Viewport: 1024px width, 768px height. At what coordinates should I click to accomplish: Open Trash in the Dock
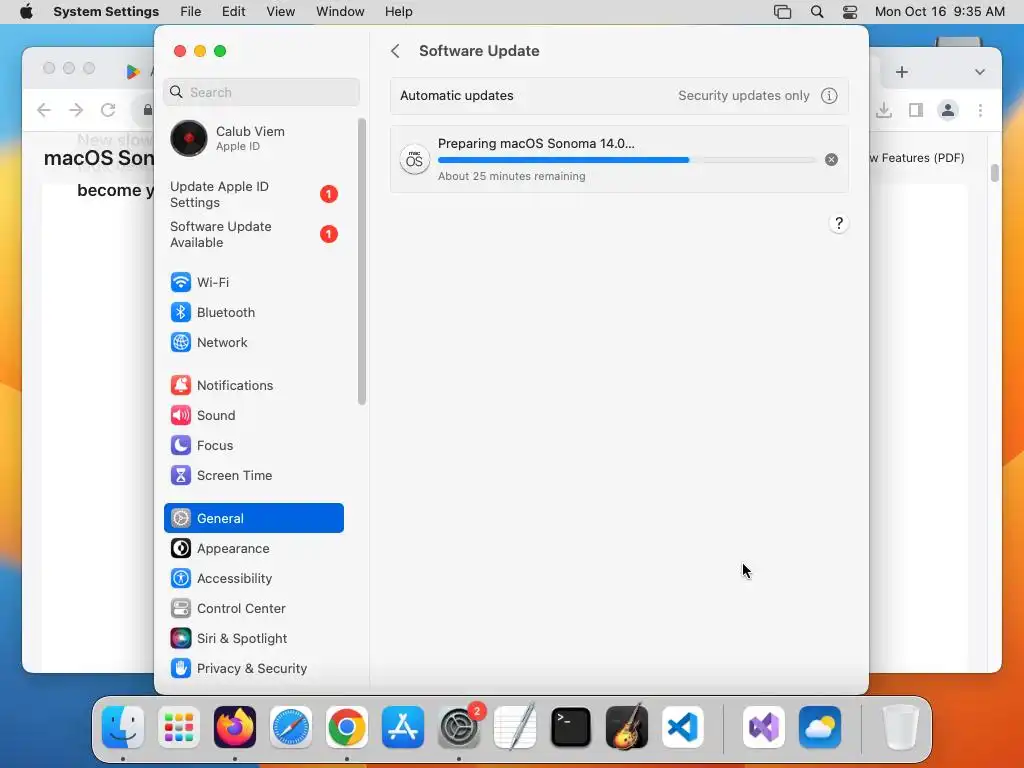(901, 727)
